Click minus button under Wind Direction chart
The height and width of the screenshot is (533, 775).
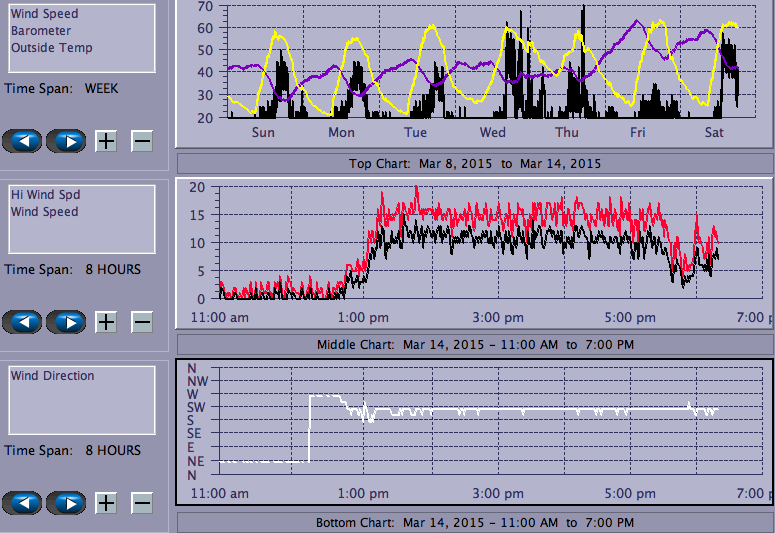[x=142, y=502]
